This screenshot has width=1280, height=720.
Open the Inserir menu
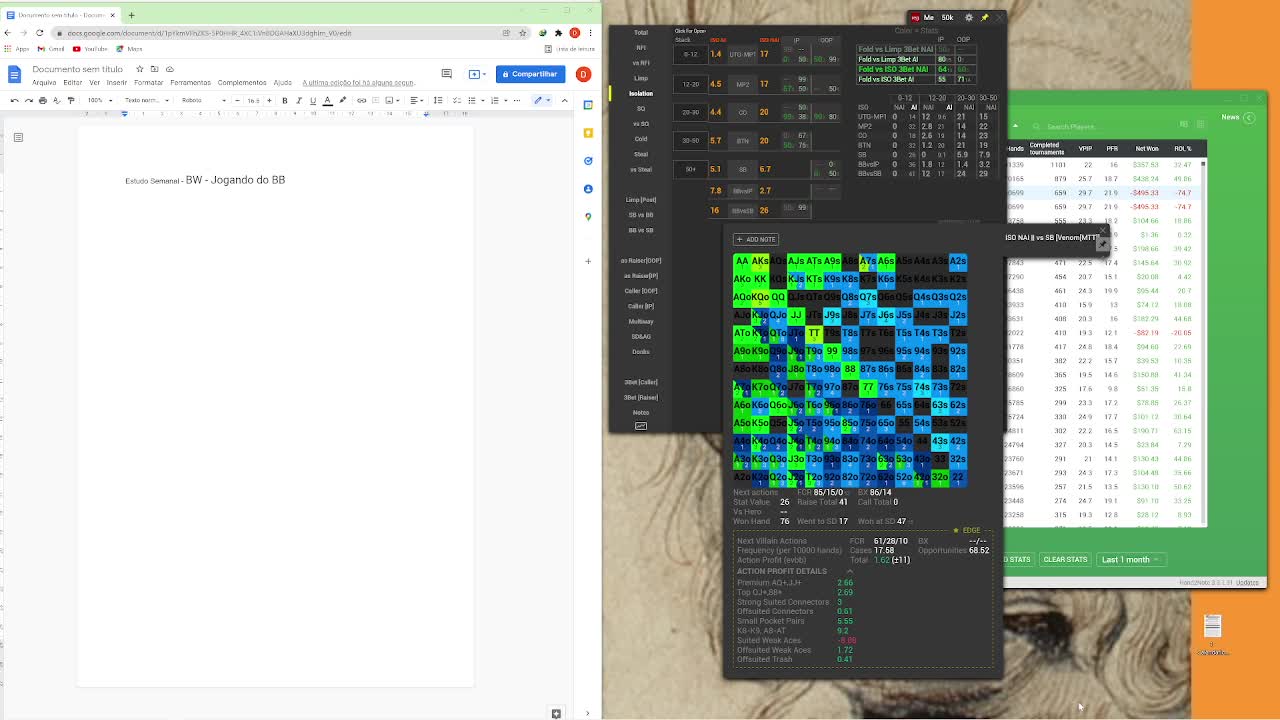point(117,83)
